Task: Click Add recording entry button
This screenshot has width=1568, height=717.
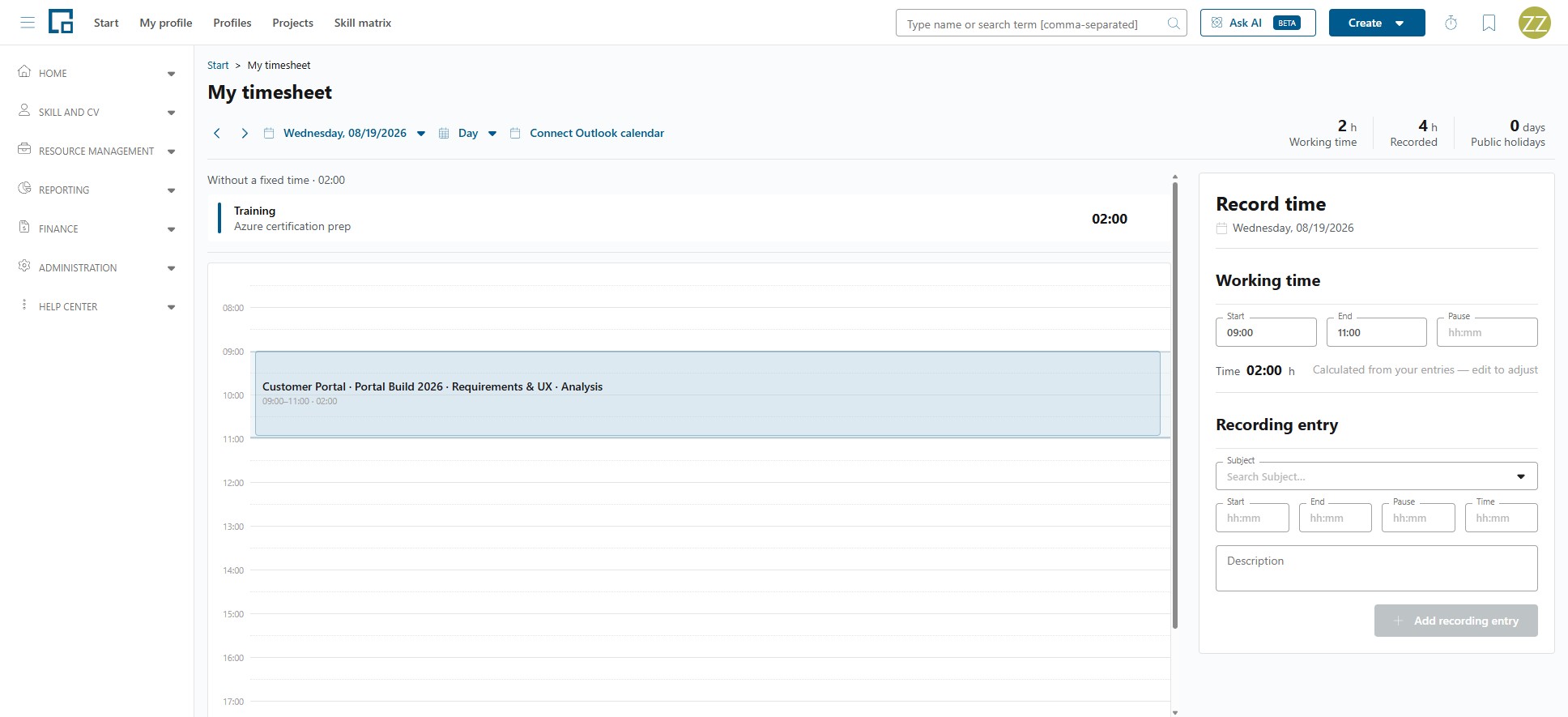Action: coord(1455,621)
